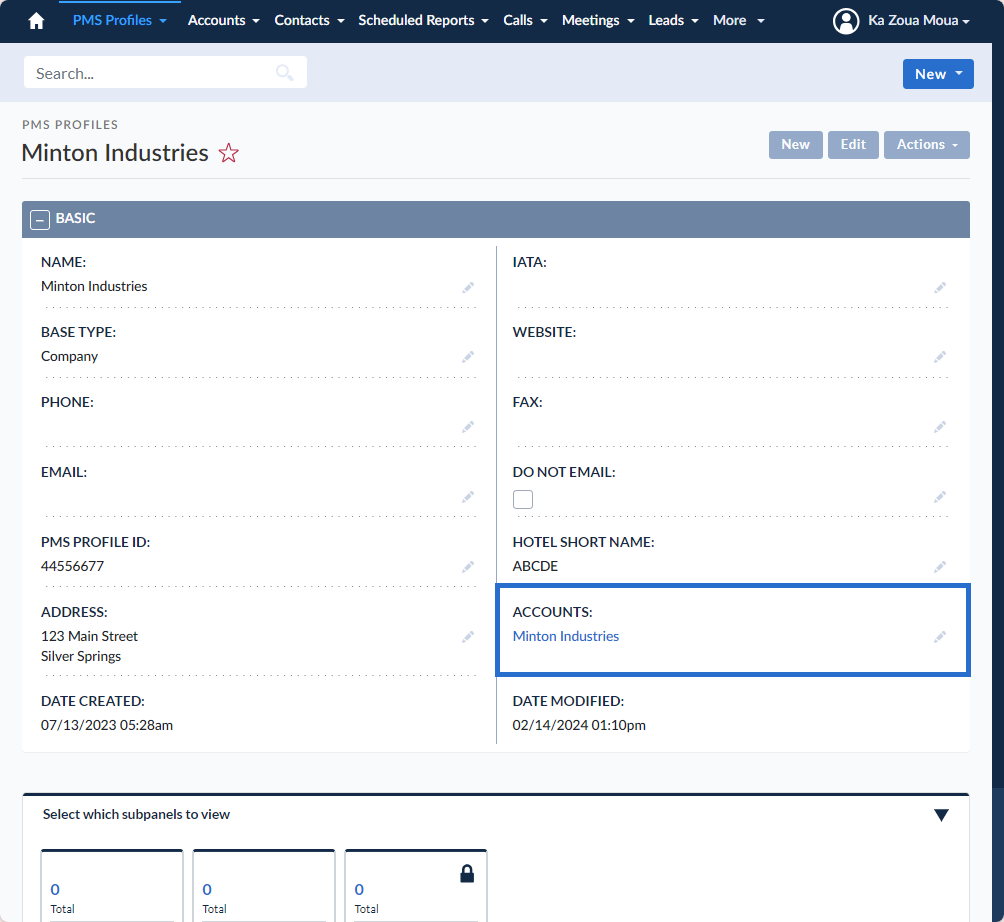Viewport: 1004px width, 922px height.
Task: Open the Meetings module
Action: click(x=590, y=20)
